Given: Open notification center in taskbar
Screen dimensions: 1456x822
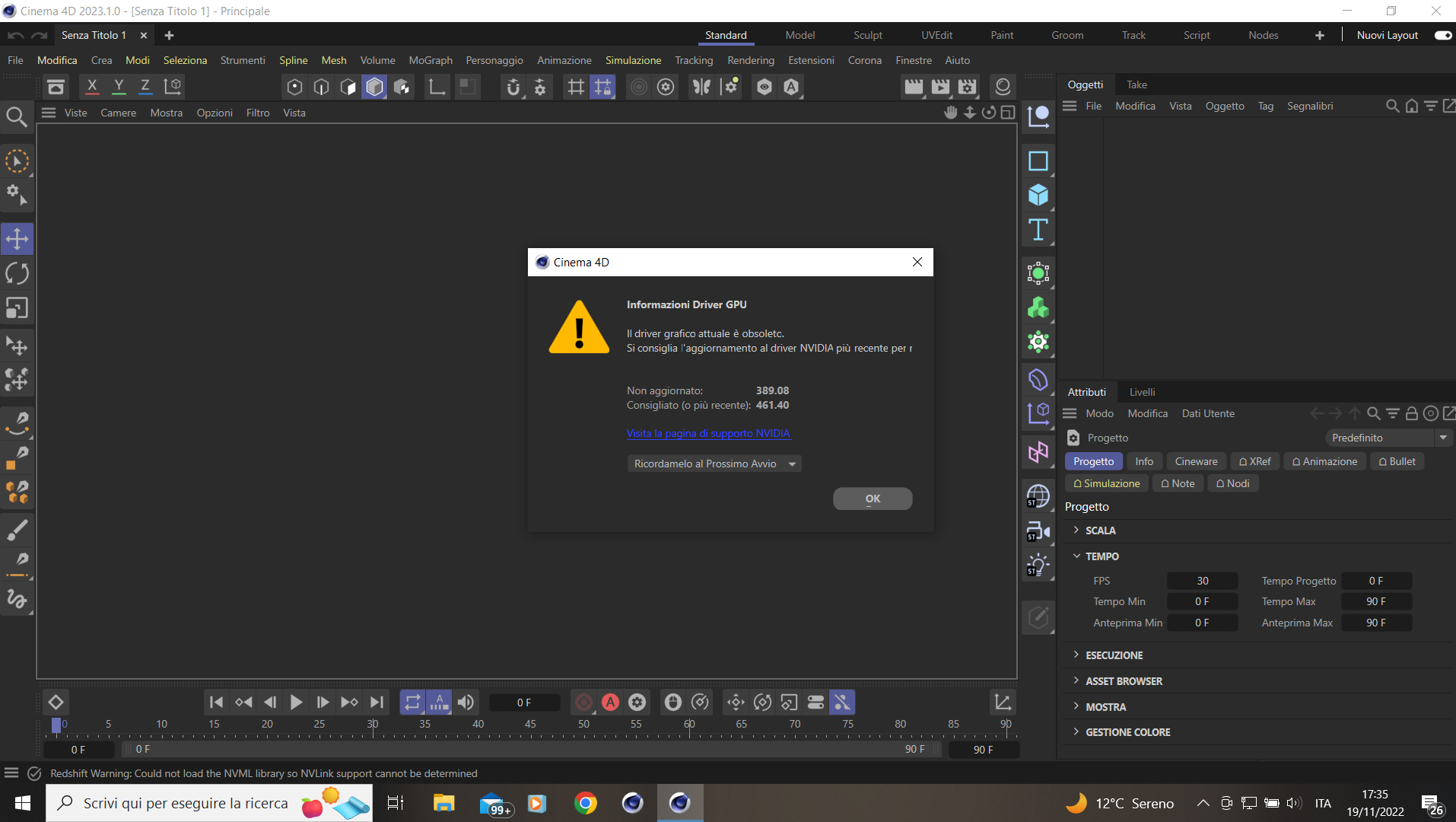Looking at the screenshot, I should tap(1433, 804).
